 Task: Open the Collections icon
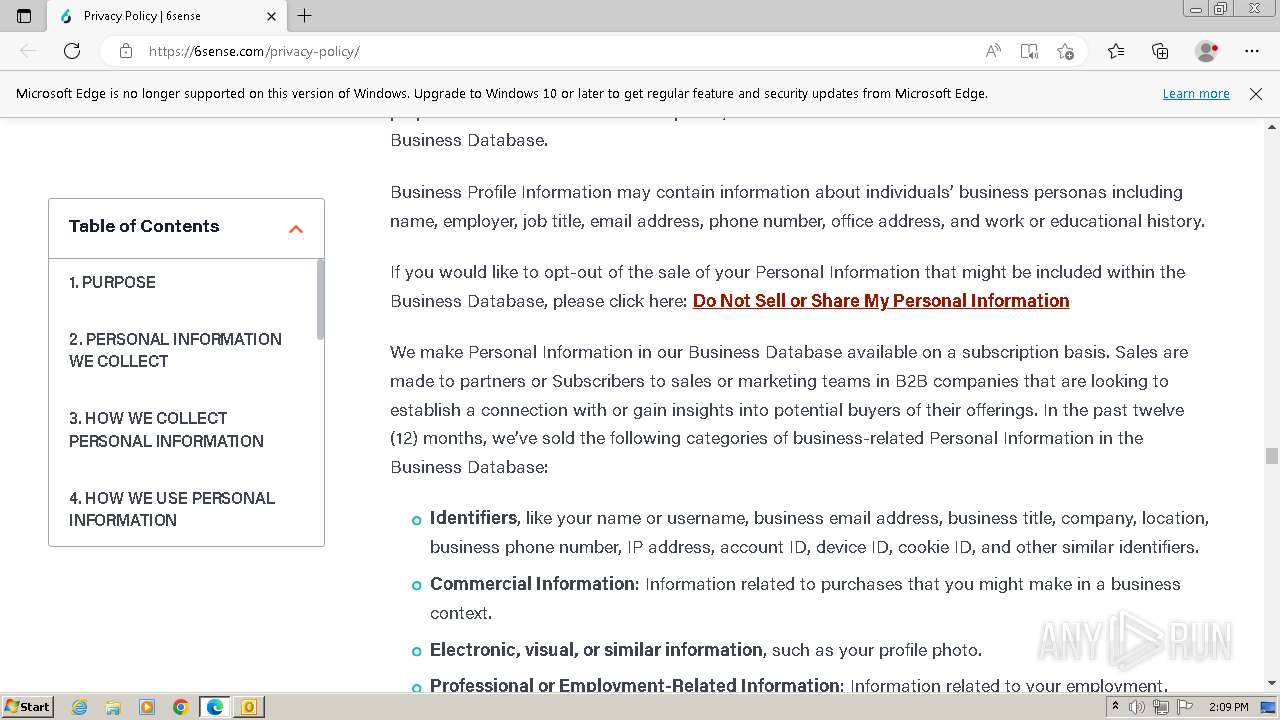1160,51
